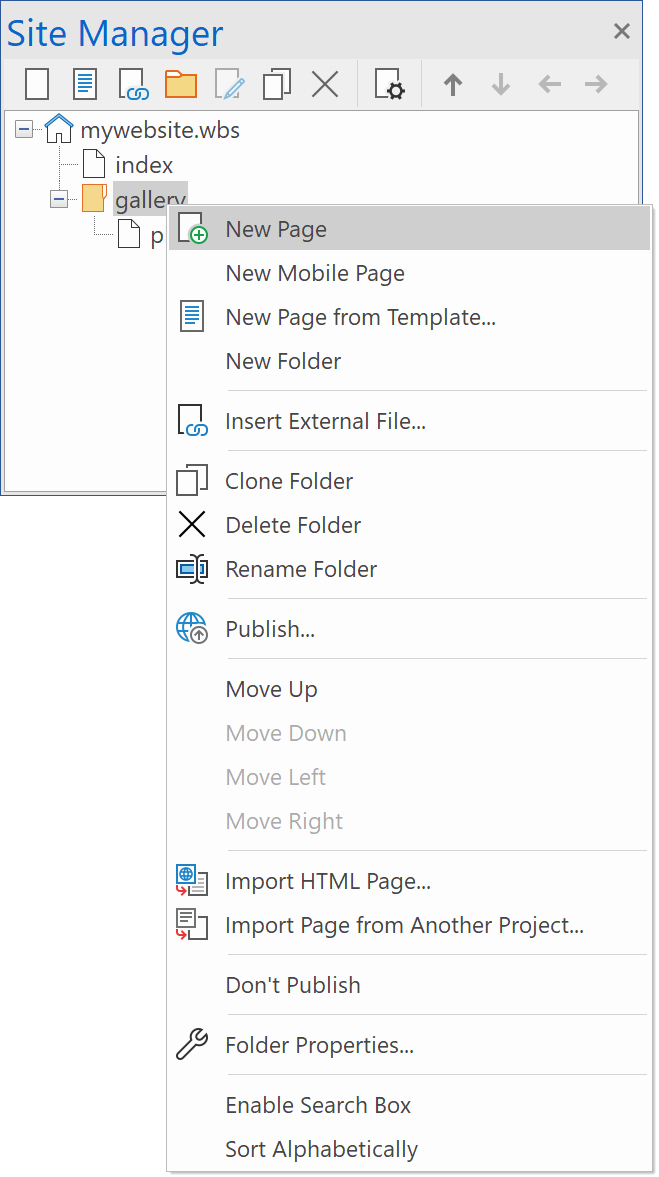Viewport: 659px width, 1177px height.
Task: Click the Delete X toolbar icon
Action: click(x=325, y=84)
